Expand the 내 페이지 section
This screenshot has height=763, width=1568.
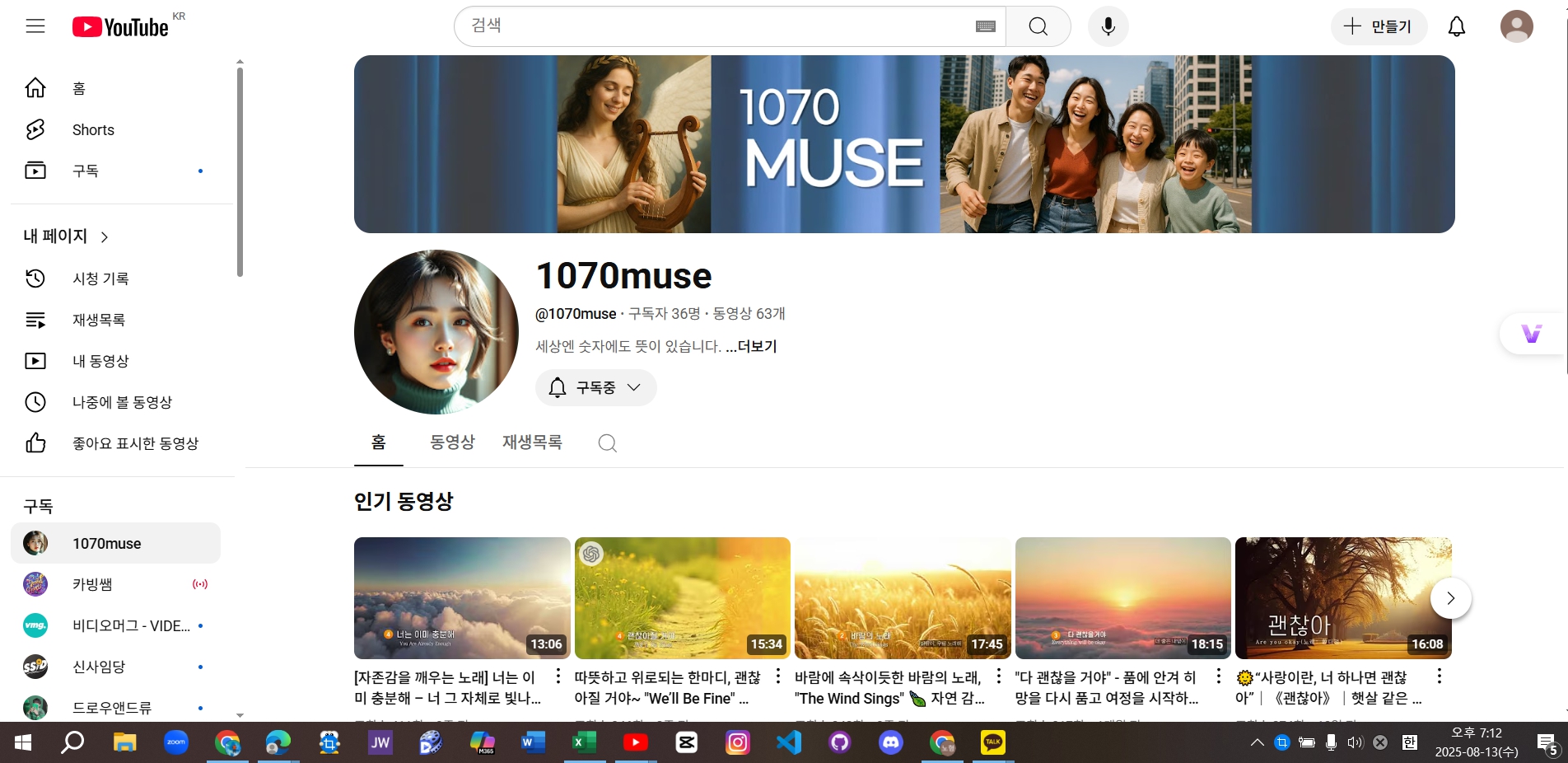66,236
